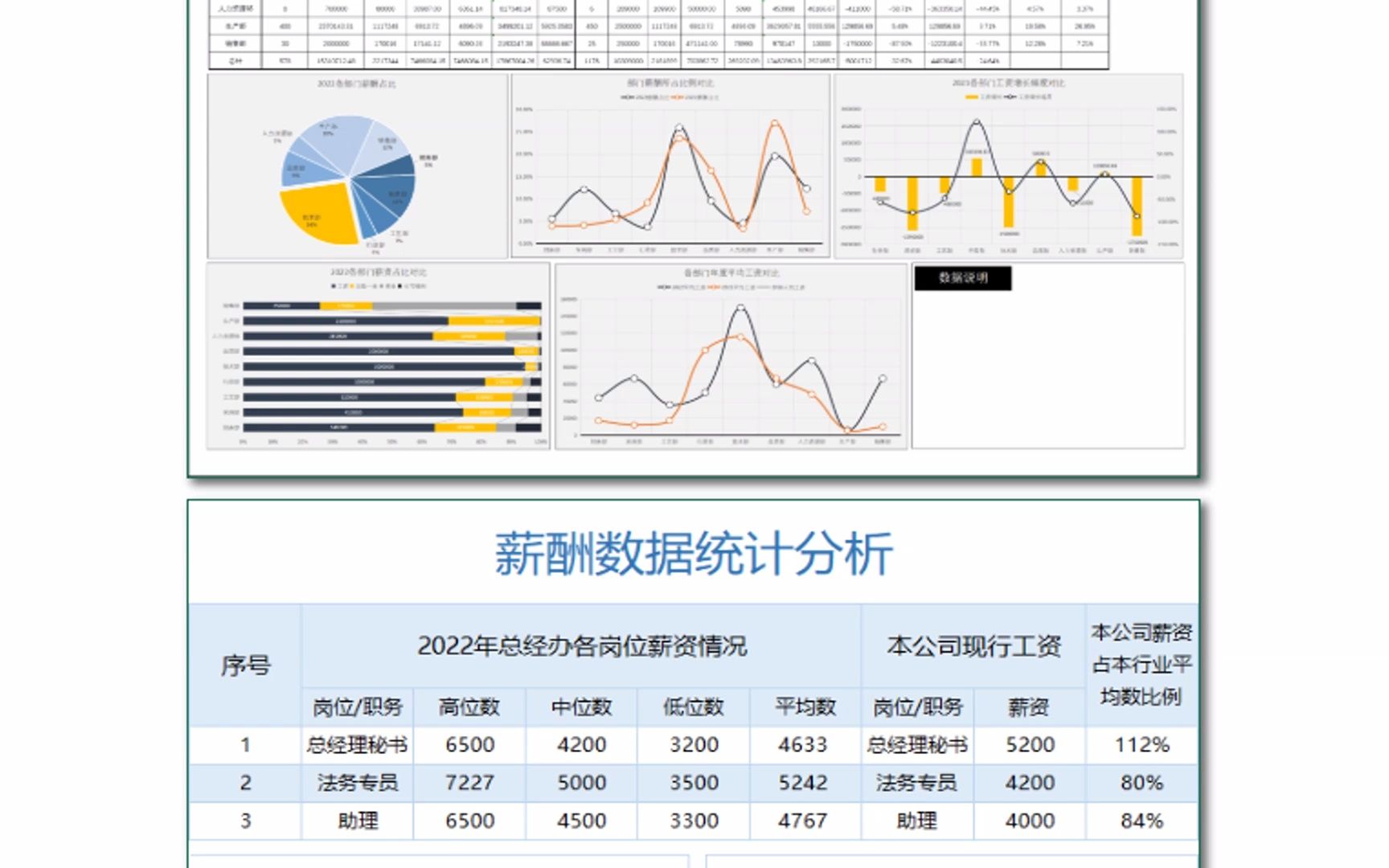1389x868 pixels.
Task: Select 助理 in the current wage column
Action: tap(917, 821)
